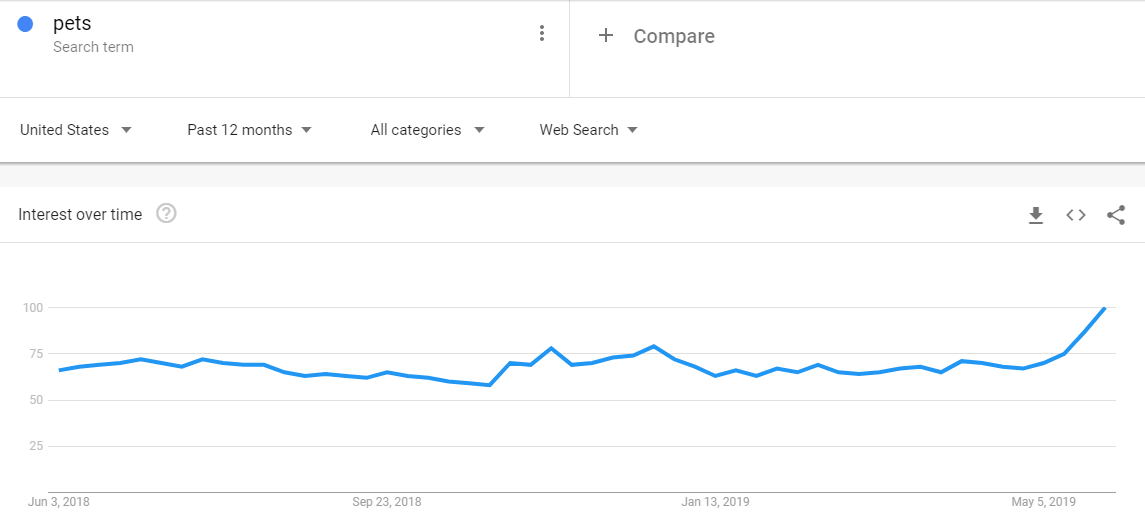Click the Compare button to add term
This screenshot has width=1145, height=517.
674,37
